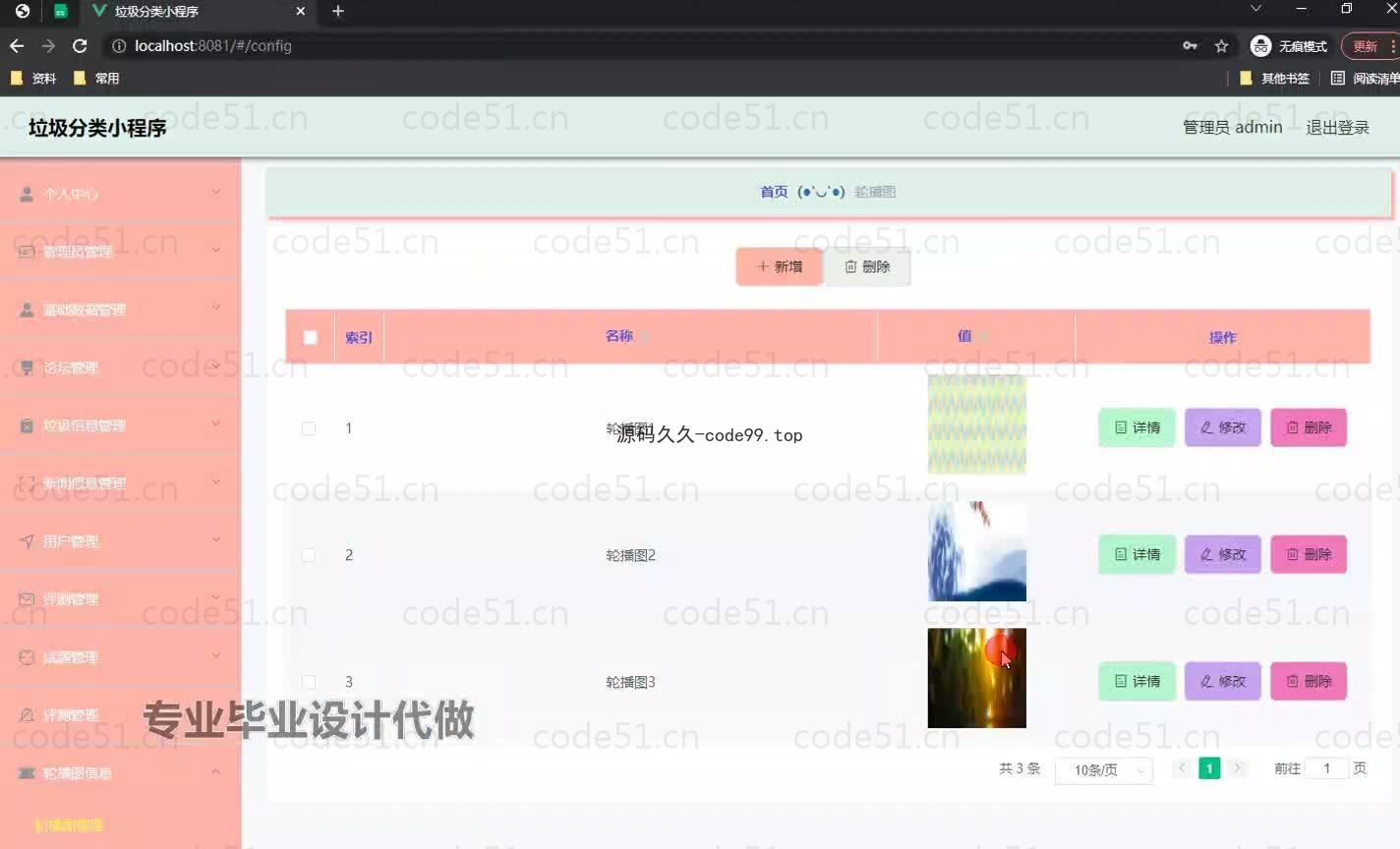The image size is (1400, 849).
Task: Expand the 基础数据管理 menu chevron
Action: click(216, 309)
